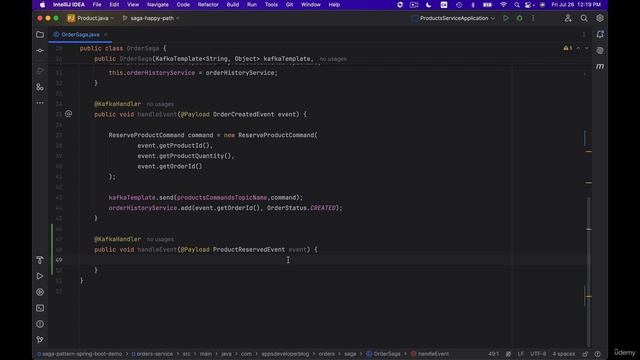
Task: Open the Navigate menu
Action: (158, 5)
